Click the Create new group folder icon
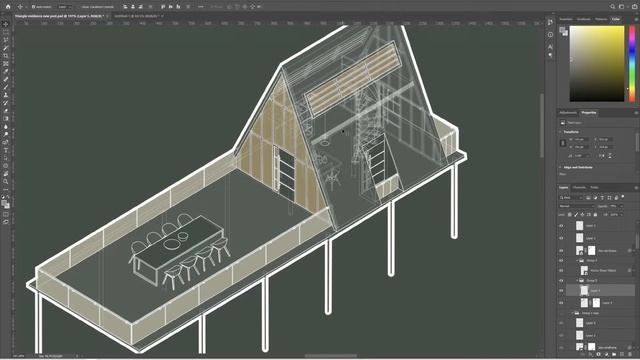Viewport: 640px width, 360px height. tap(614, 354)
